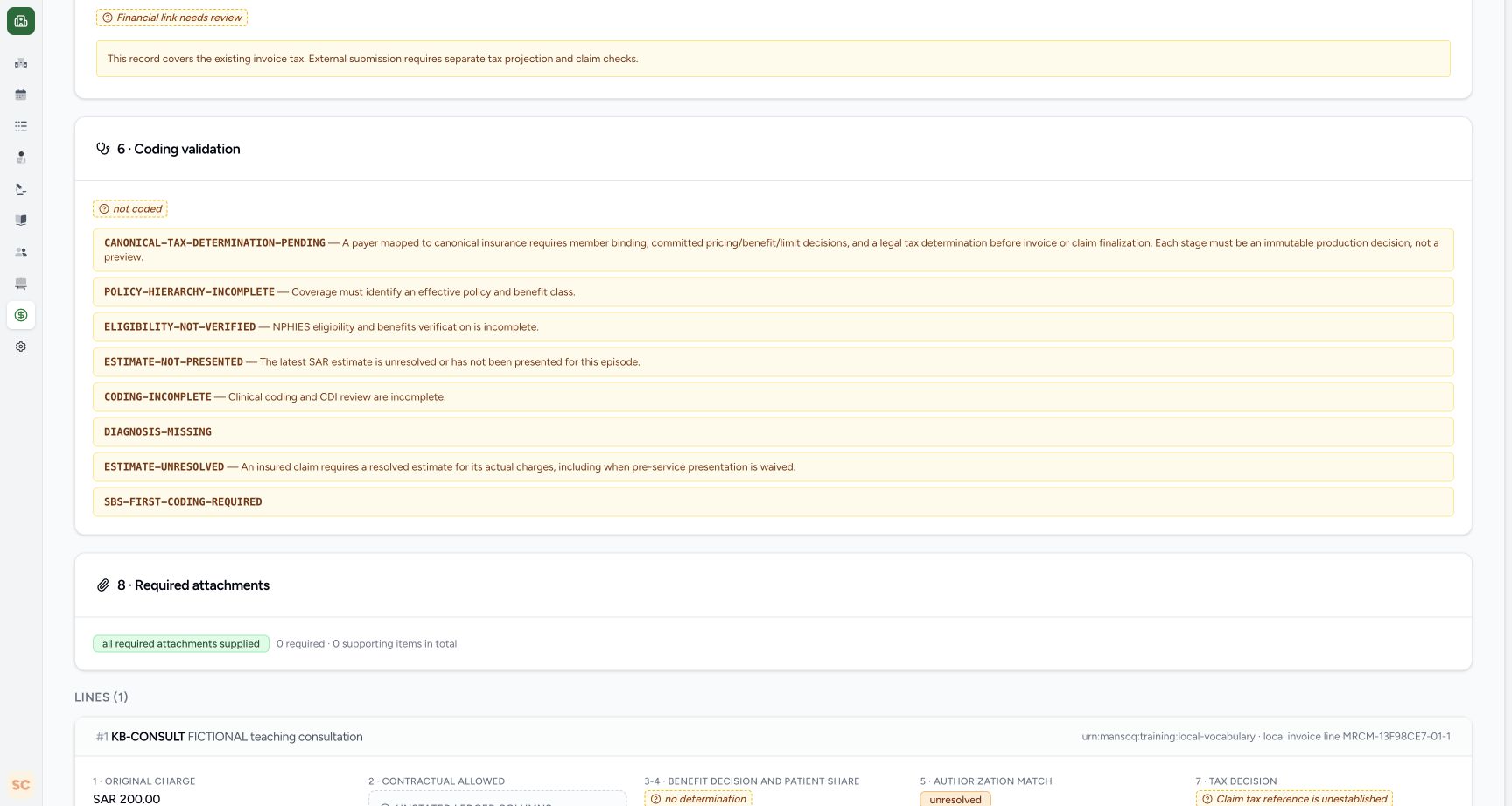Select the ELIGIBILITY-NOT-VERIFIED row
This screenshot has width=1512, height=806.
773,327
